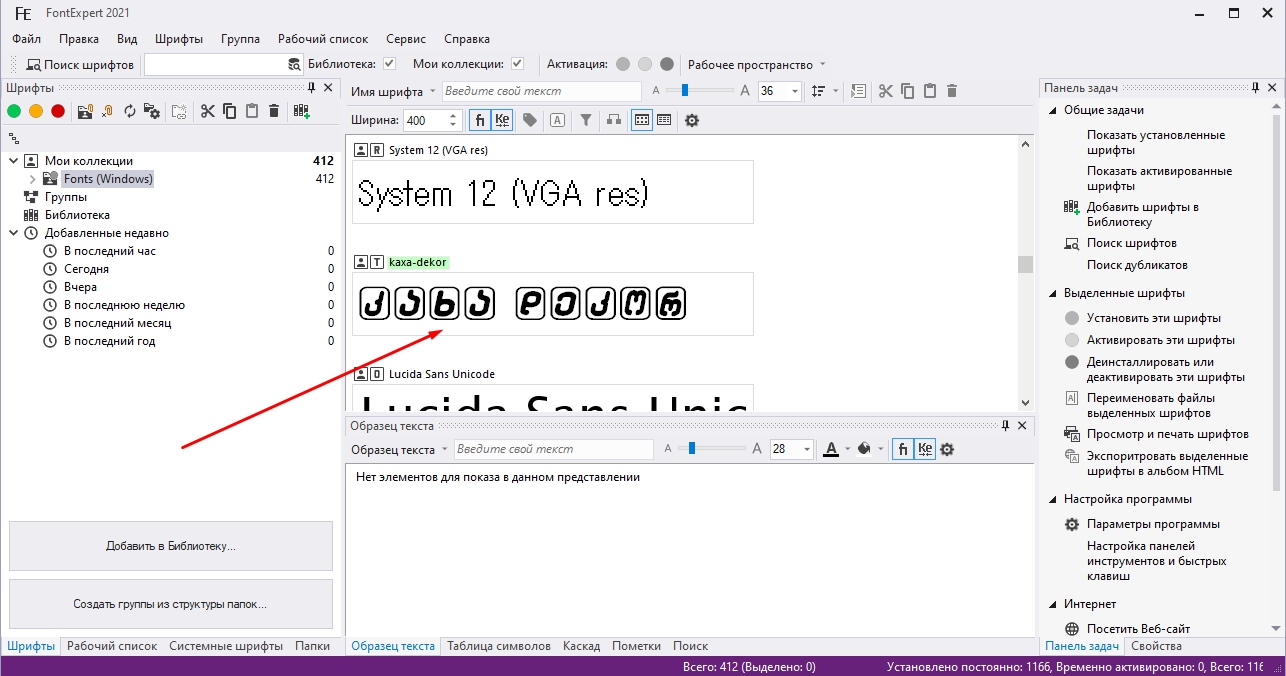Click the Добавить в Библиотеку... button

click(x=171, y=546)
